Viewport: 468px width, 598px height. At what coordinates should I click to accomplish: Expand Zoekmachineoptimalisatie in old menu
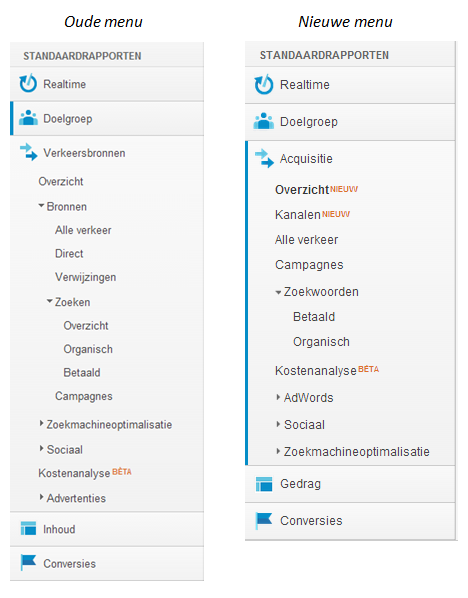pos(41,423)
